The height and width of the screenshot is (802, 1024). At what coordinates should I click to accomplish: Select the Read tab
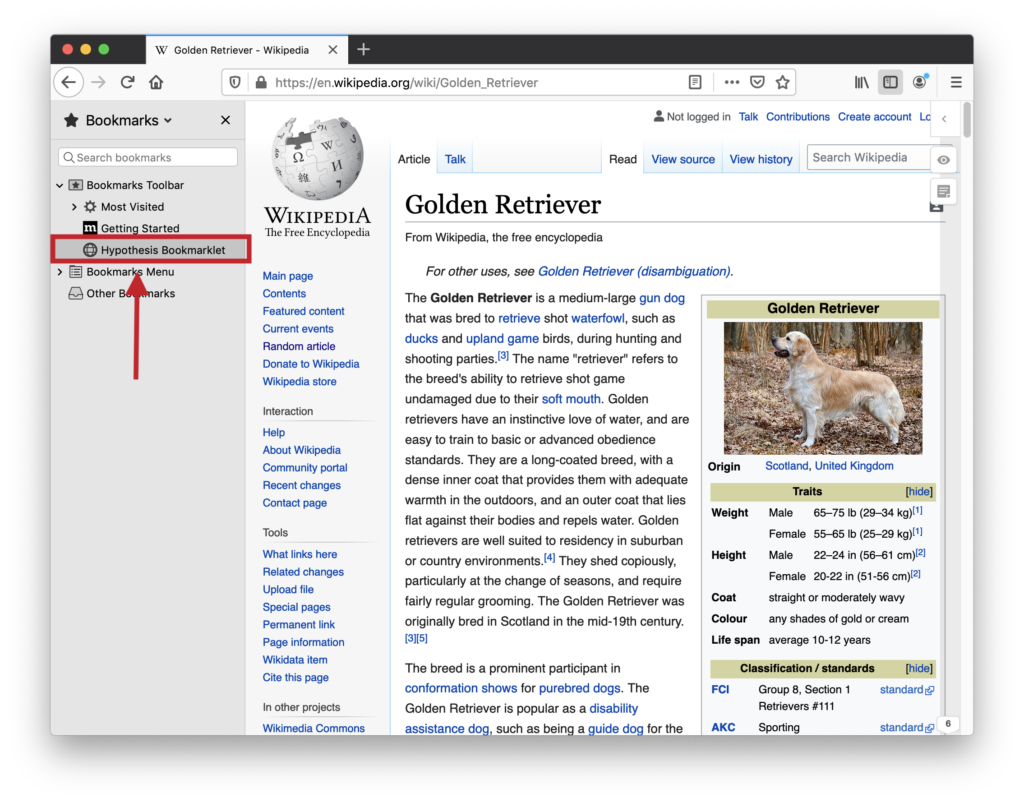click(x=623, y=159)
